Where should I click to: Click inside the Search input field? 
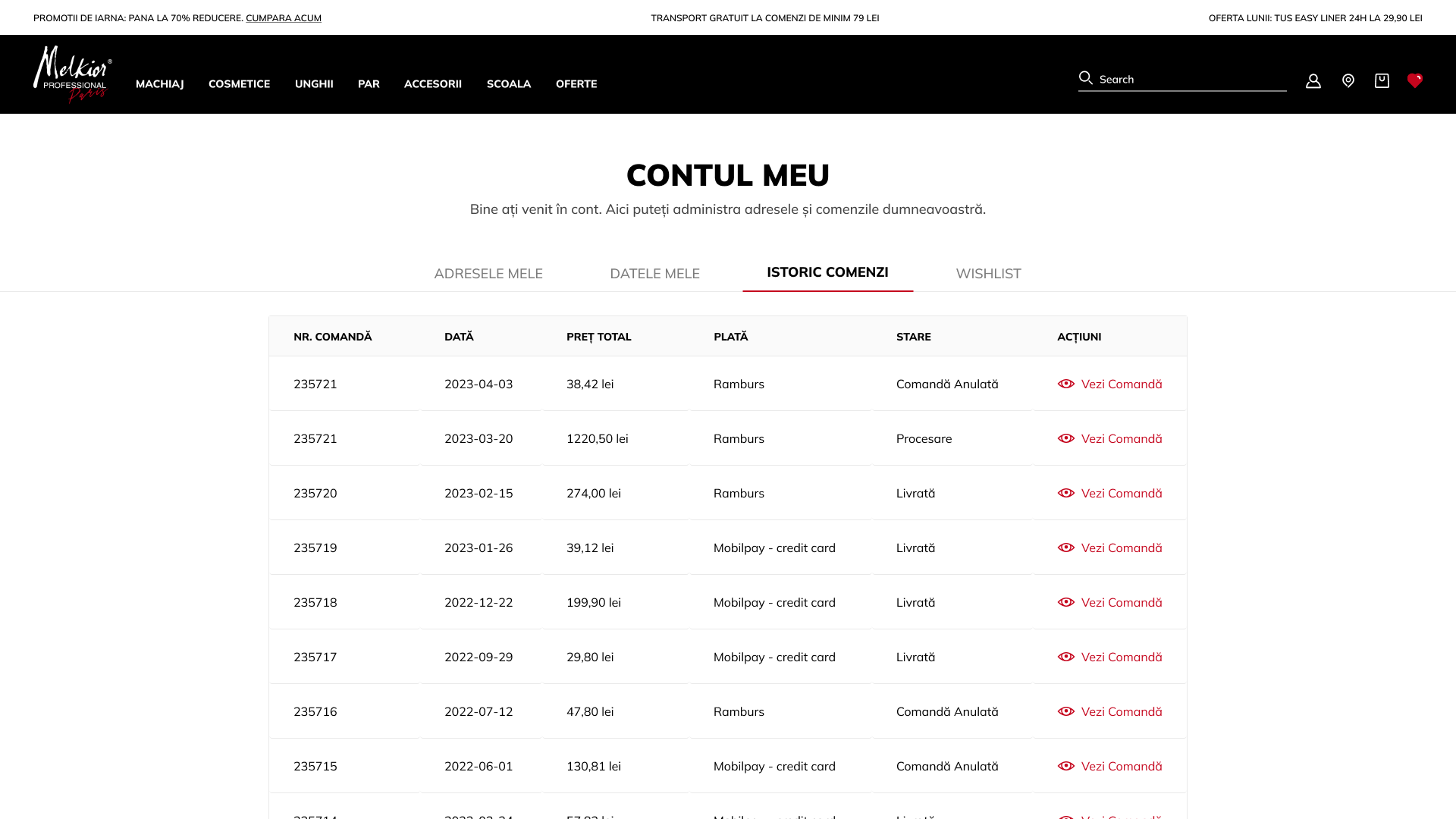tap(1183, 78)
